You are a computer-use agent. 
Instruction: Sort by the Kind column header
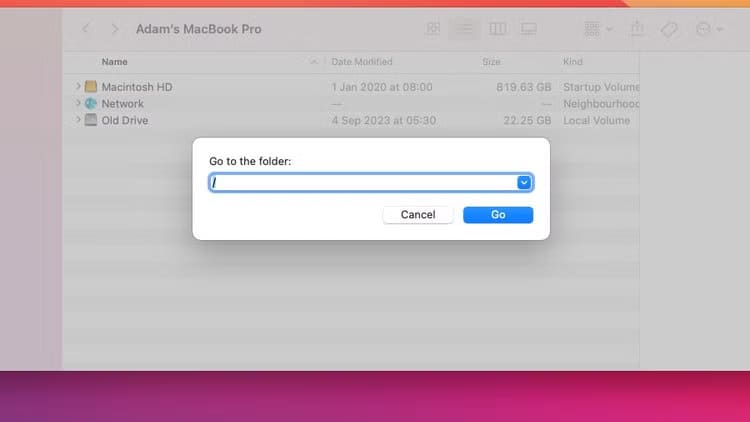pos(573,62)
